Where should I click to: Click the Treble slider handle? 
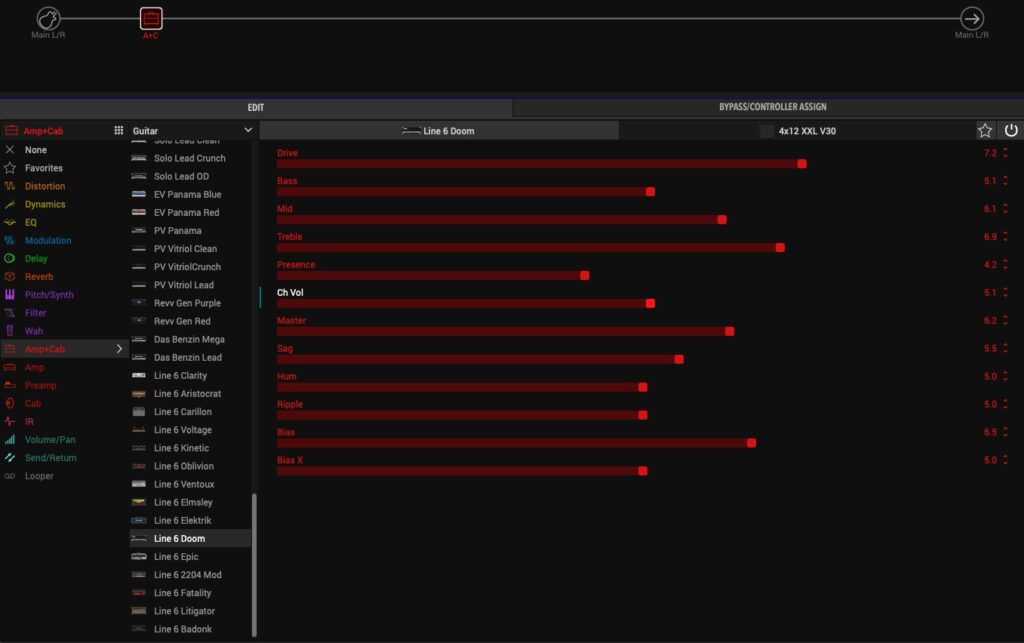(780, 247)
